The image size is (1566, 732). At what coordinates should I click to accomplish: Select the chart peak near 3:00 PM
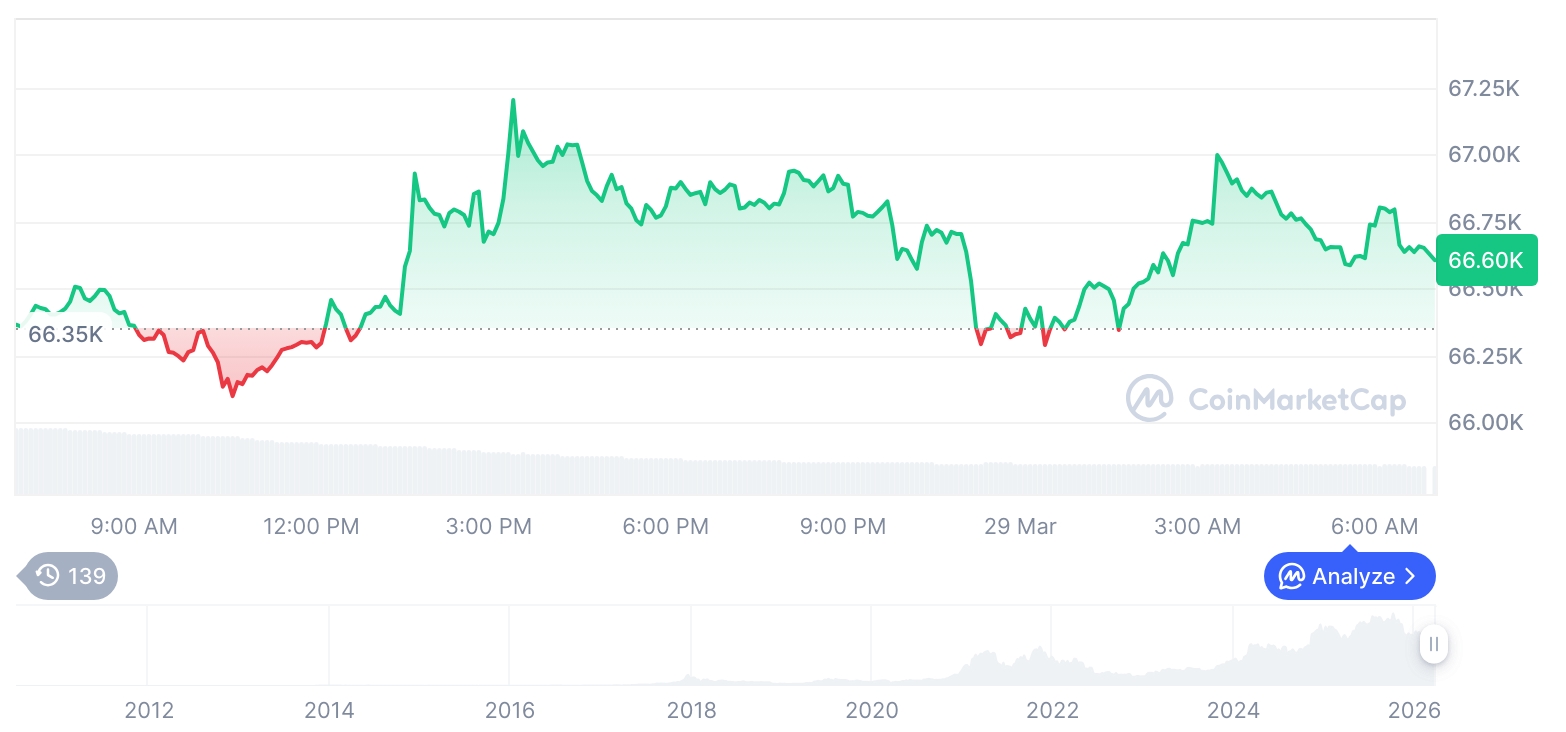(513, 100)
